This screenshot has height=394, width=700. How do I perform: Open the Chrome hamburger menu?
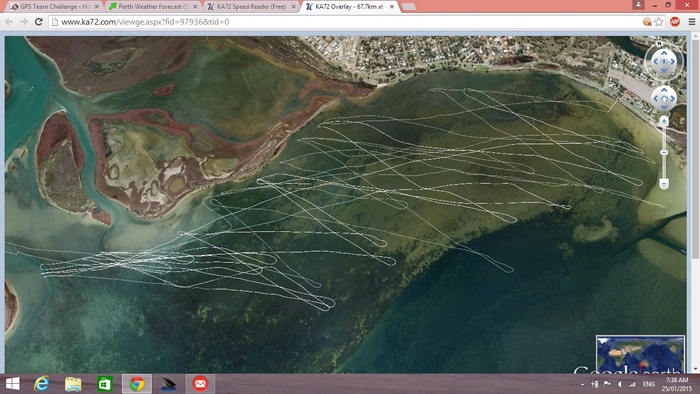pos(692,22)
